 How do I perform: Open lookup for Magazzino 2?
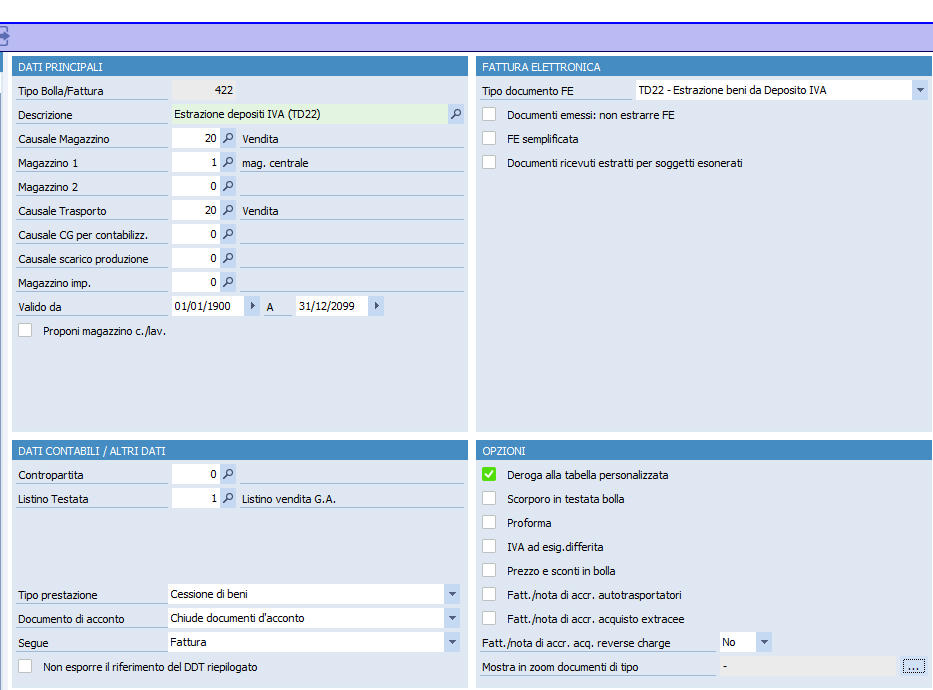[x=228, y=186]
